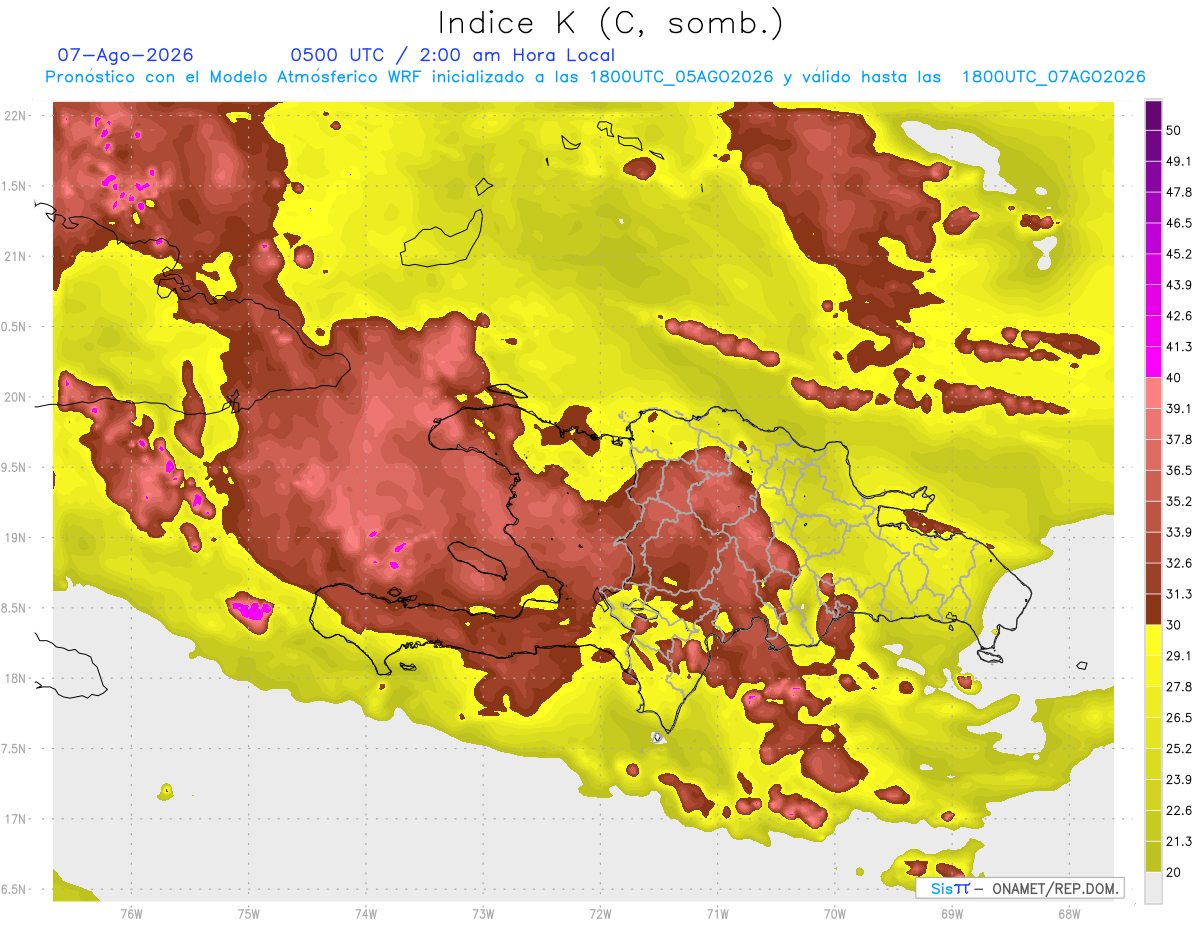Screen dimensions: 1200x927
Task: Click the "68W" longitude label
Action: [x=1069, y=914]
